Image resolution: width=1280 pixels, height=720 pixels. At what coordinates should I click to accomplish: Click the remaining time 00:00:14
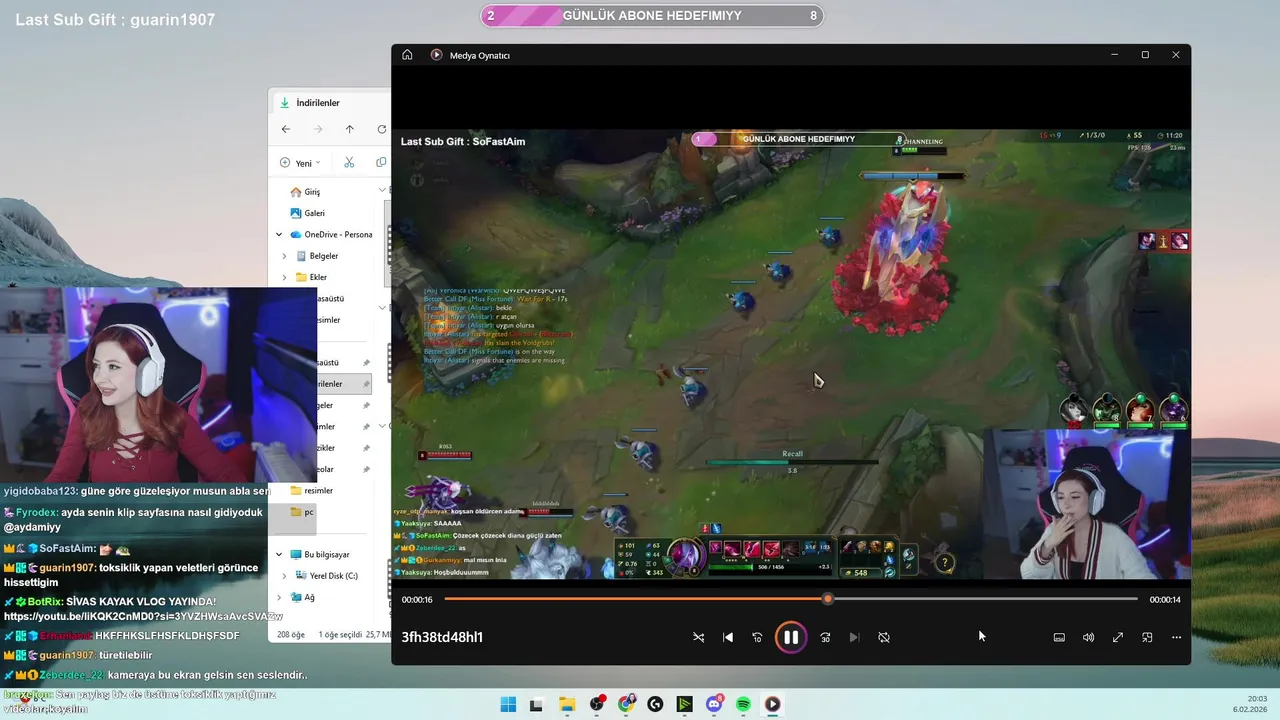[1165, 600]
